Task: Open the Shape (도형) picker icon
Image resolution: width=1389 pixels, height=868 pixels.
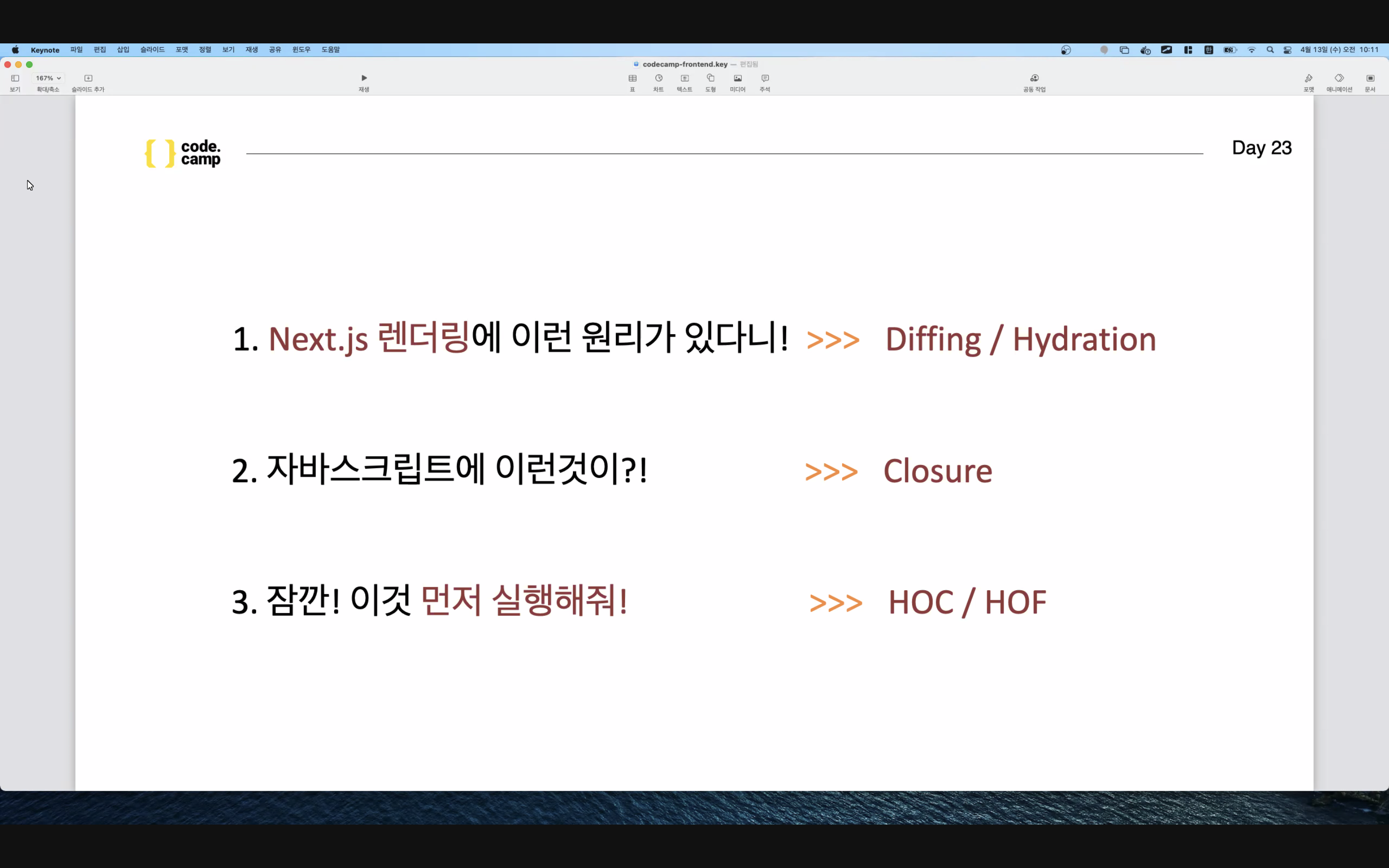Action: tap(710, 79)
